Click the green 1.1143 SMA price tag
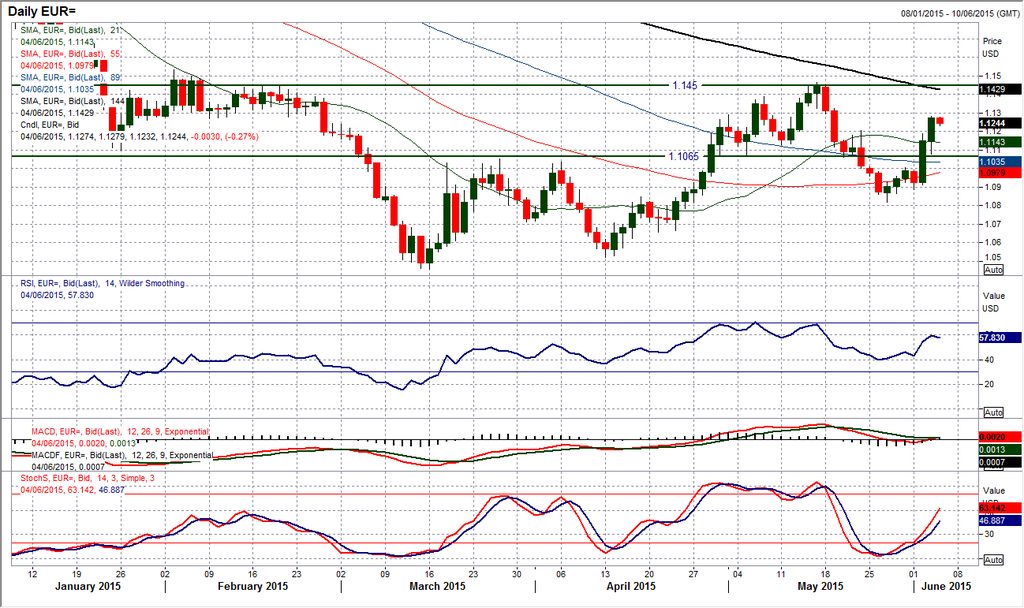Viewport: 1024px width, 608px height. tap(1000, 142)
